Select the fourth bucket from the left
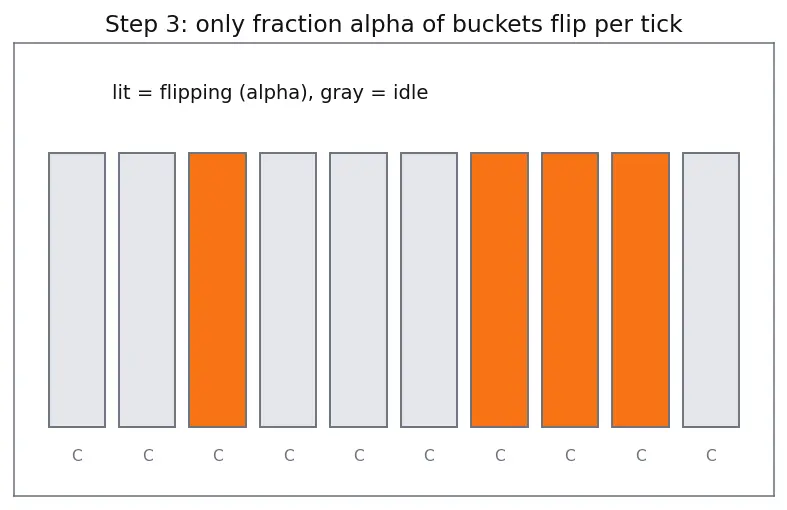 [x=288, y=290]
